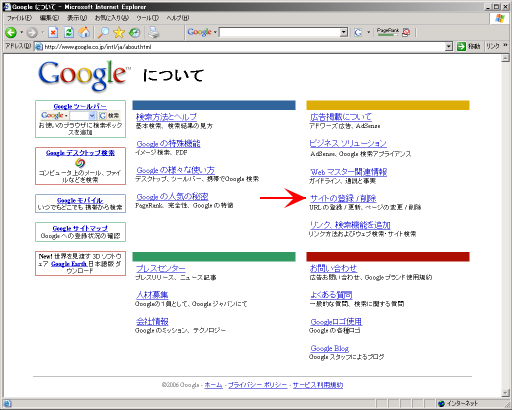Open the プレスセンター link
This screenshot has height=410, width=512.
tap(161, 268)
